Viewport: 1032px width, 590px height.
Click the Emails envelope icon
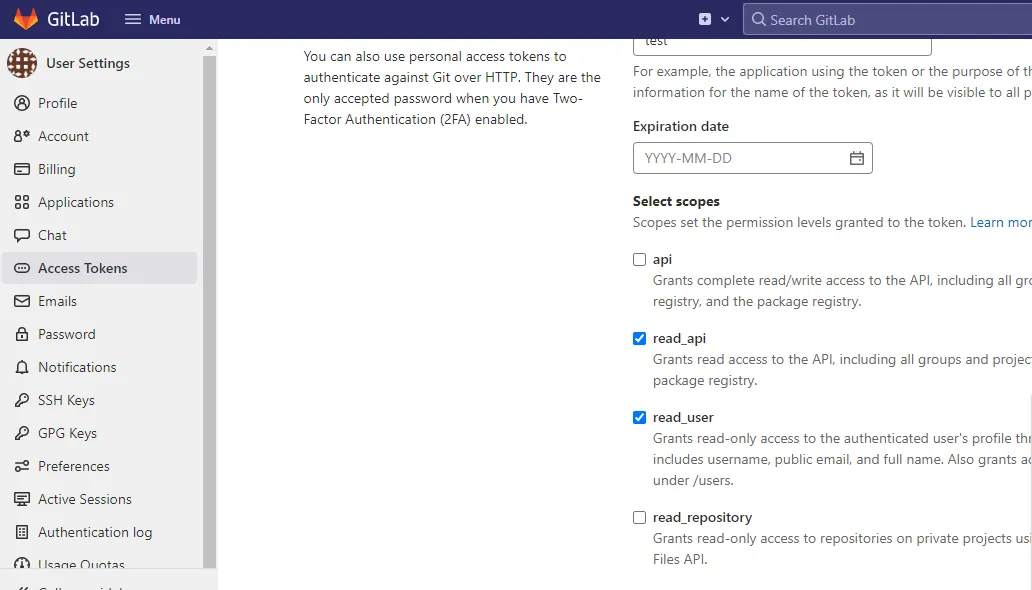(22, 301)
